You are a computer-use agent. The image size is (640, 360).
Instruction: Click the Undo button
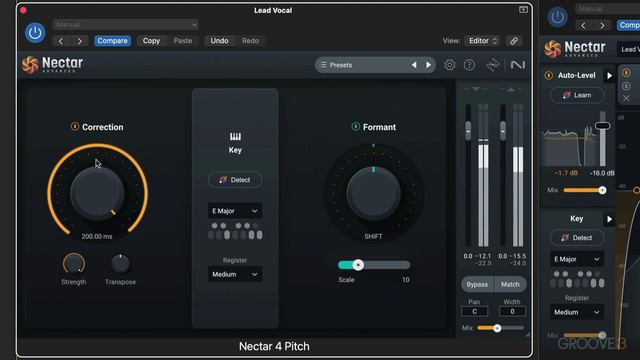pos(219,41)
